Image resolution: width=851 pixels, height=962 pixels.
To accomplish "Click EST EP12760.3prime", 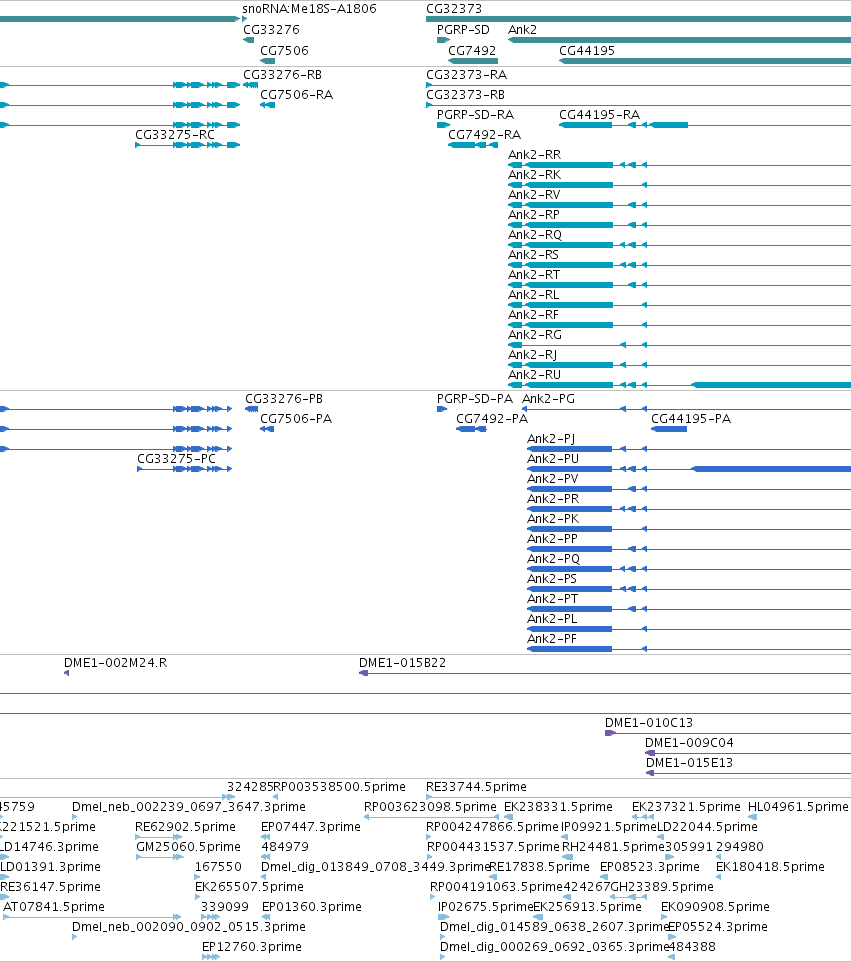I will pos(252,947).
